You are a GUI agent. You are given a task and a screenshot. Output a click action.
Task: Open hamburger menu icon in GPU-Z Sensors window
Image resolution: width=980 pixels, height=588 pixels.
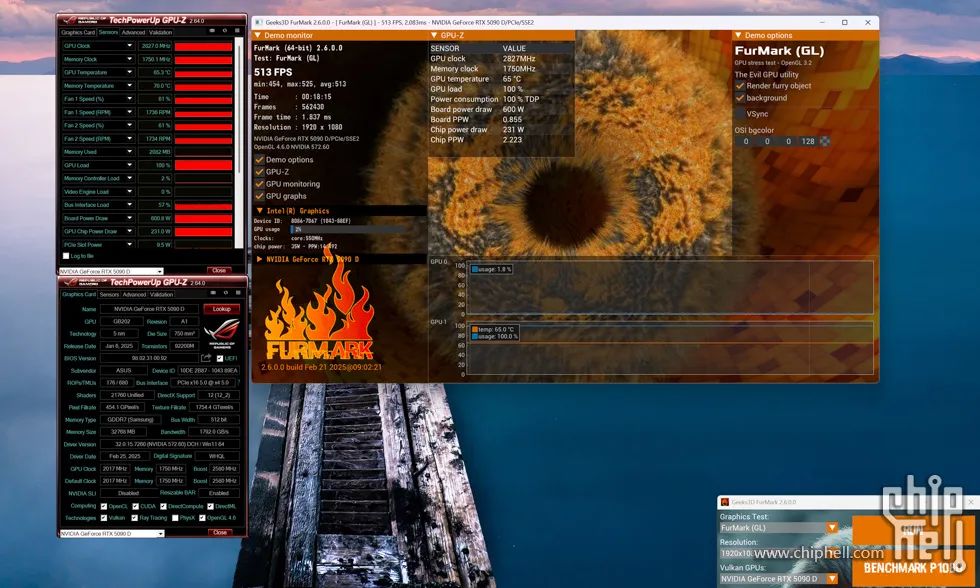(x=237, y=31)
